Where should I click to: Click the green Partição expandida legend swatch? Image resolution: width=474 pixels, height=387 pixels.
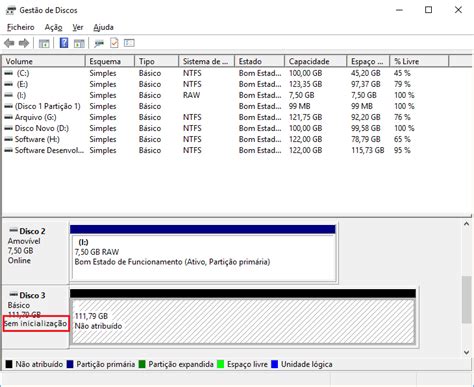pyautogui.click(x=142, y=364)
